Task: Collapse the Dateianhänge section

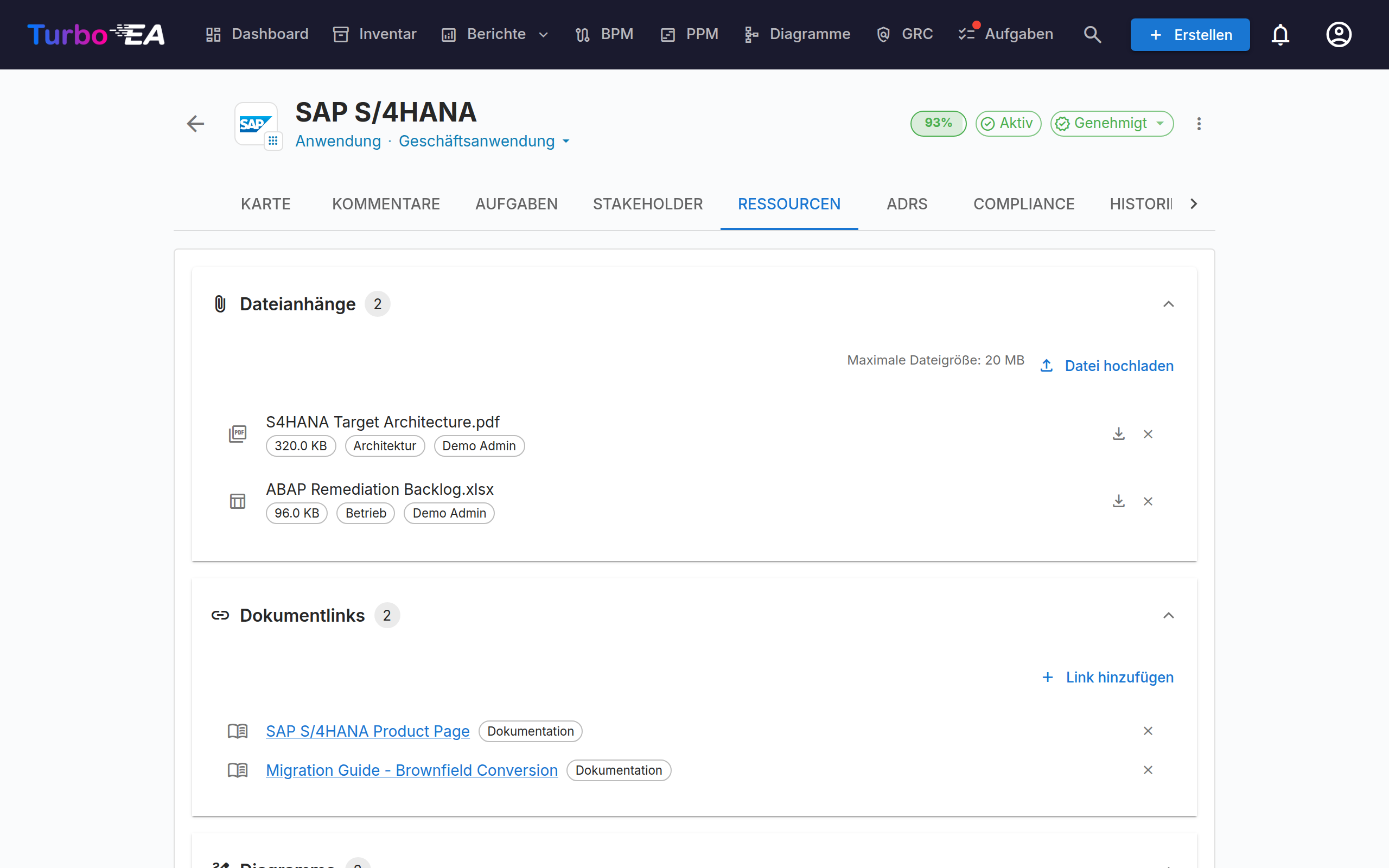Action: [x=1169, y=304]
